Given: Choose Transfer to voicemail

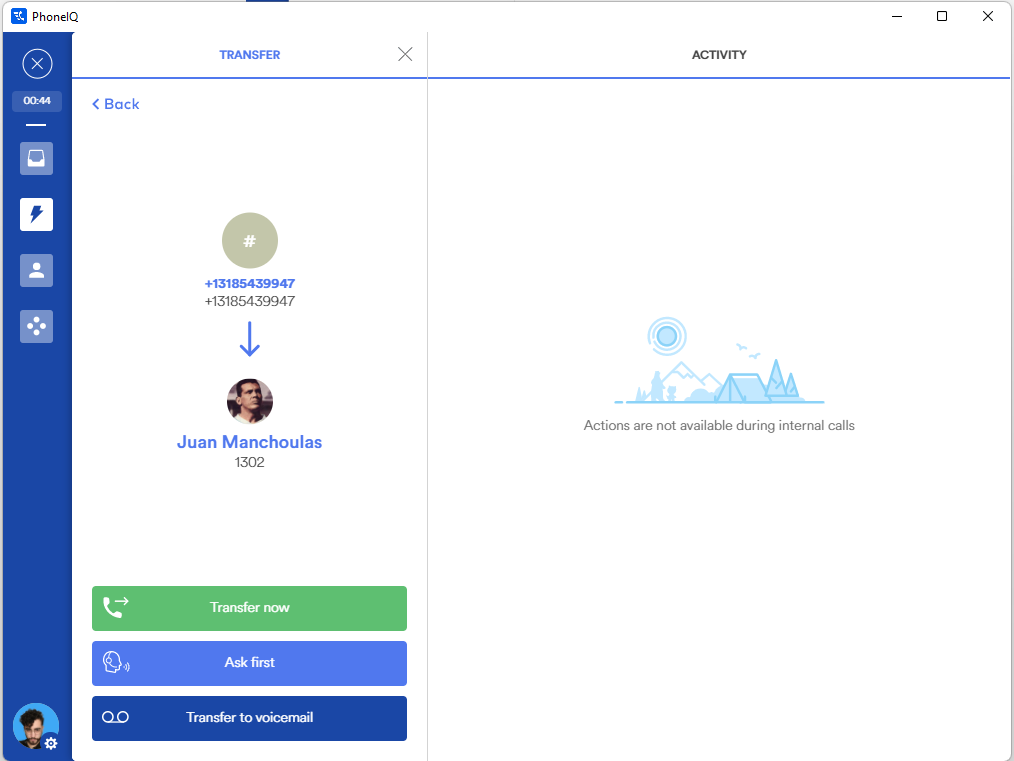Looking at the screenshot, I should [250, 718].
